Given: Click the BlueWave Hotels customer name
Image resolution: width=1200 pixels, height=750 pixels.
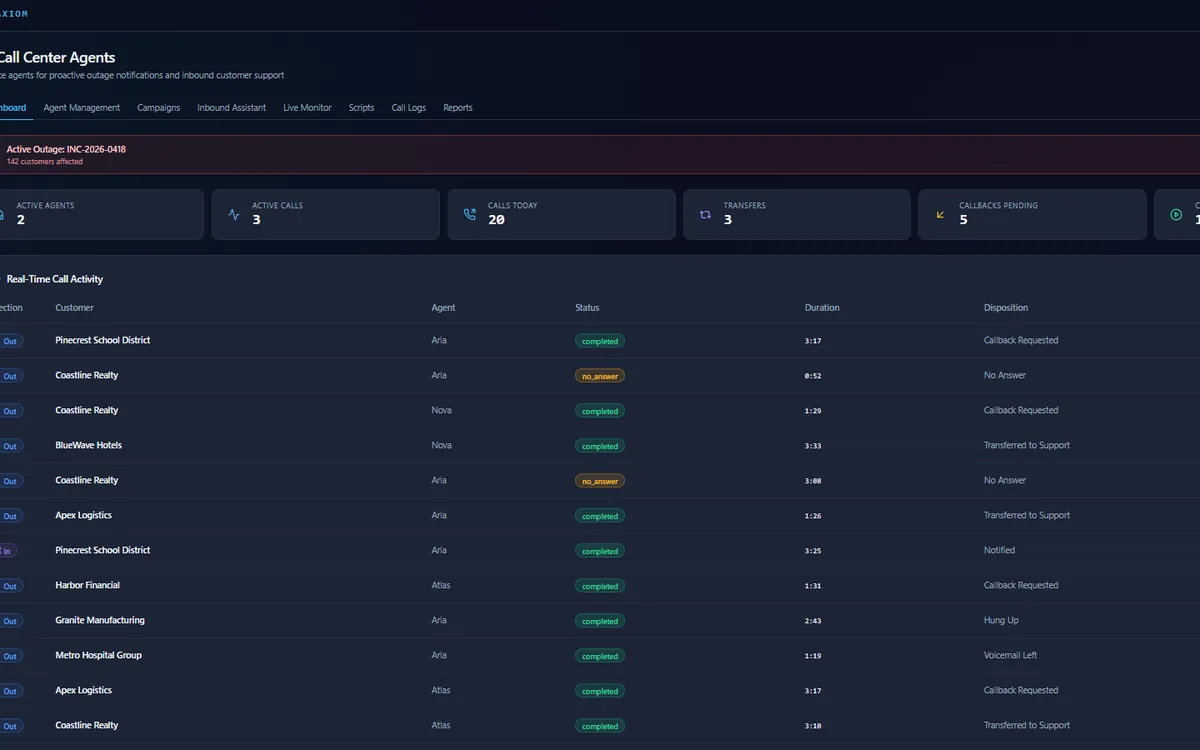Looking at the screenshot, I should (89, 445).
